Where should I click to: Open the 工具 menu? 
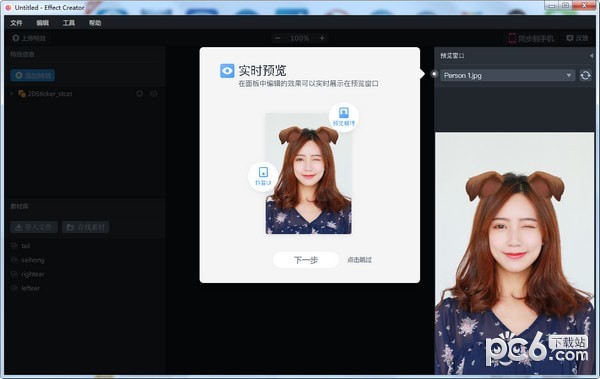[69, 23]
